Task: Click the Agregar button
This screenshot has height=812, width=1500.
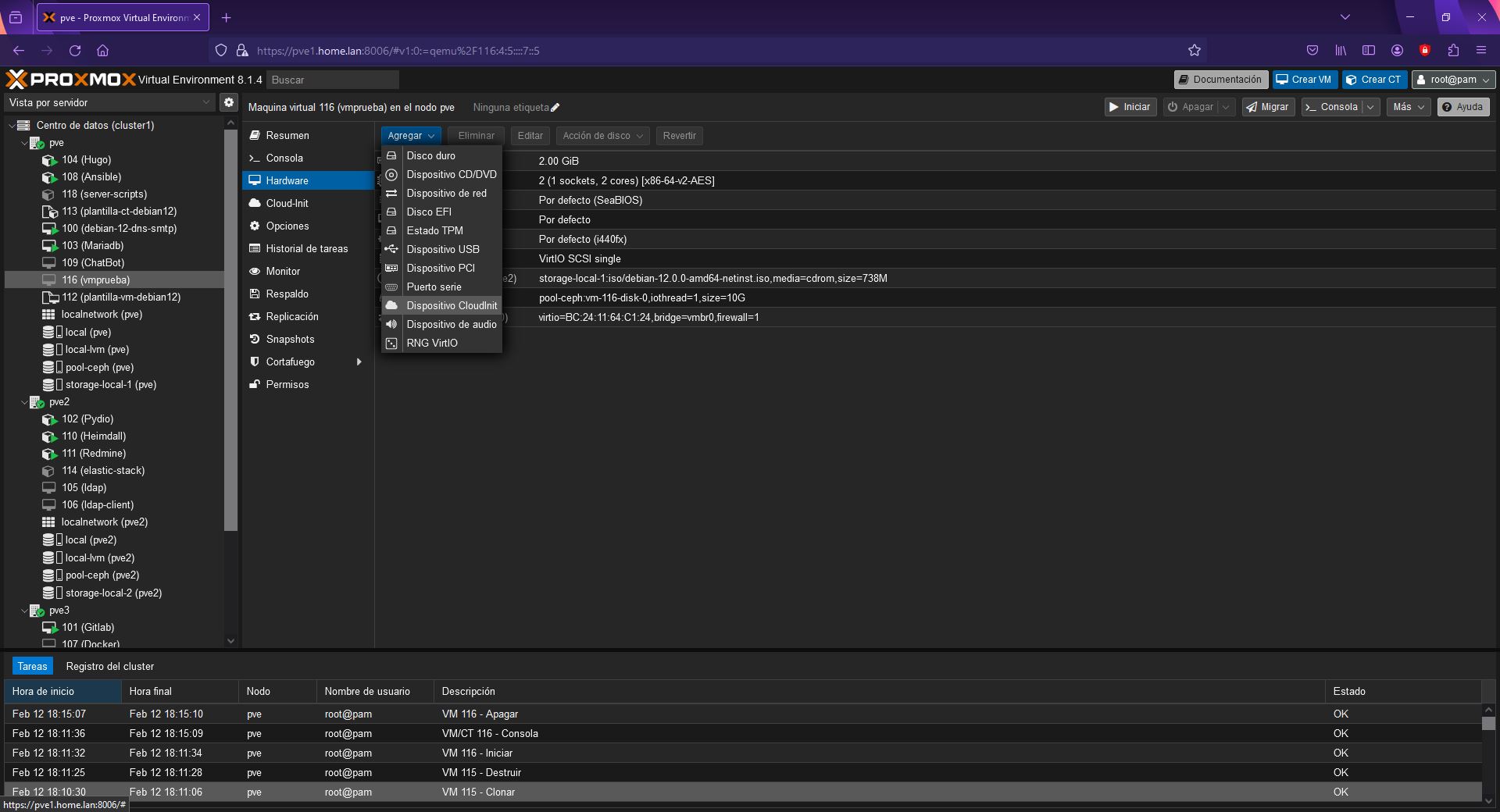Action: tap(411, 136)
